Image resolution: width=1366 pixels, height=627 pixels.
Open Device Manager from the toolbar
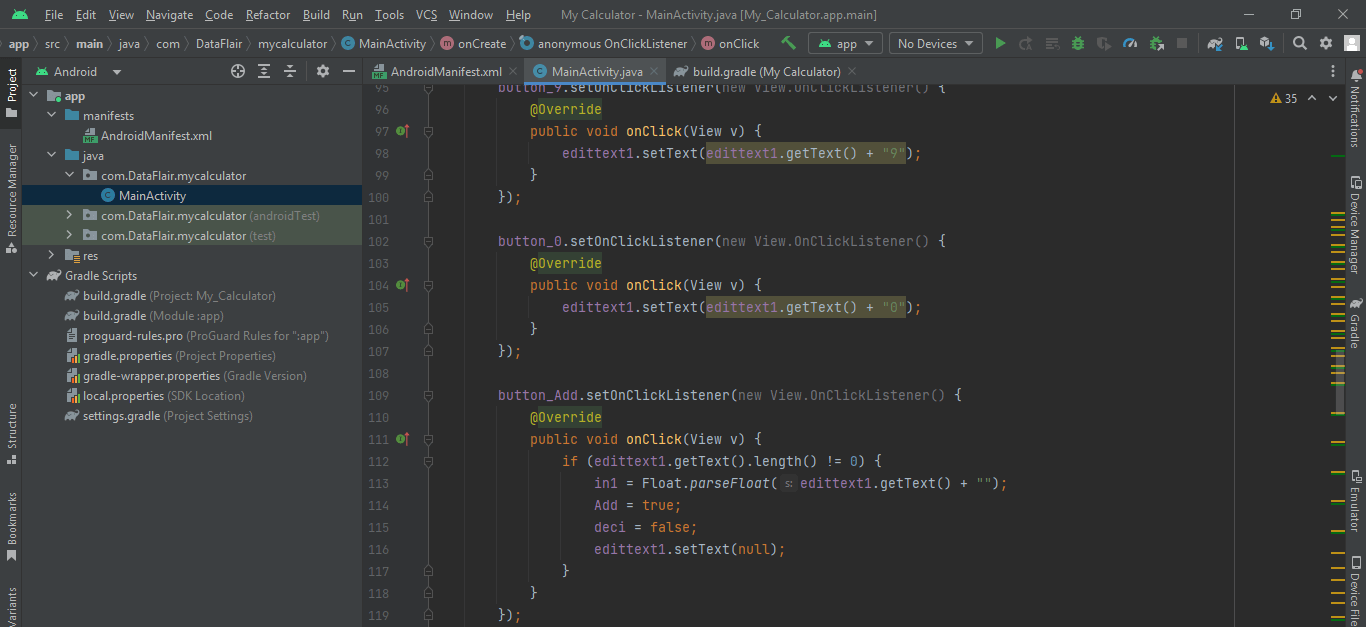coord(1241,44)
